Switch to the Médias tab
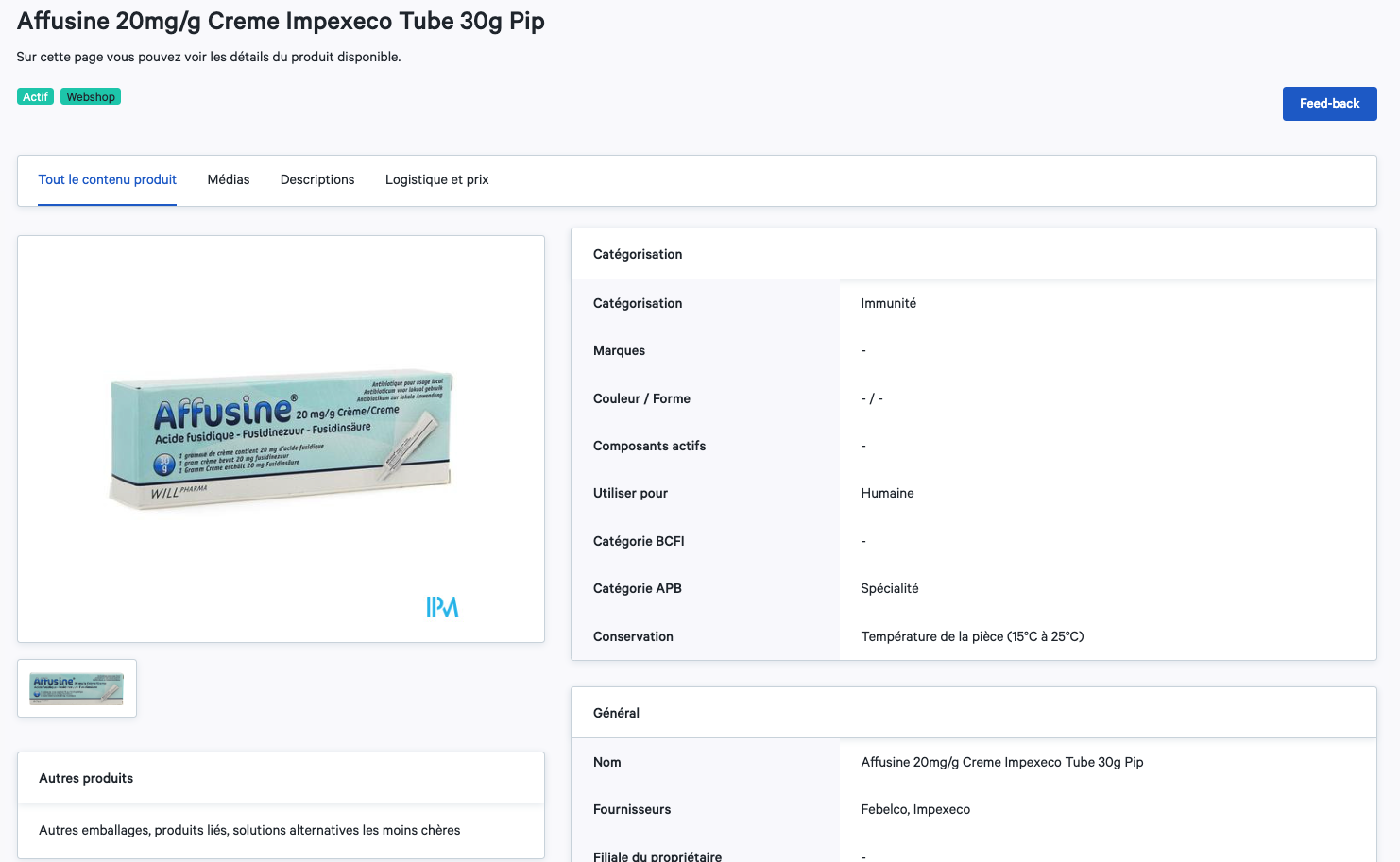Viewport: 1400px width, 862px height. (229, 179)
